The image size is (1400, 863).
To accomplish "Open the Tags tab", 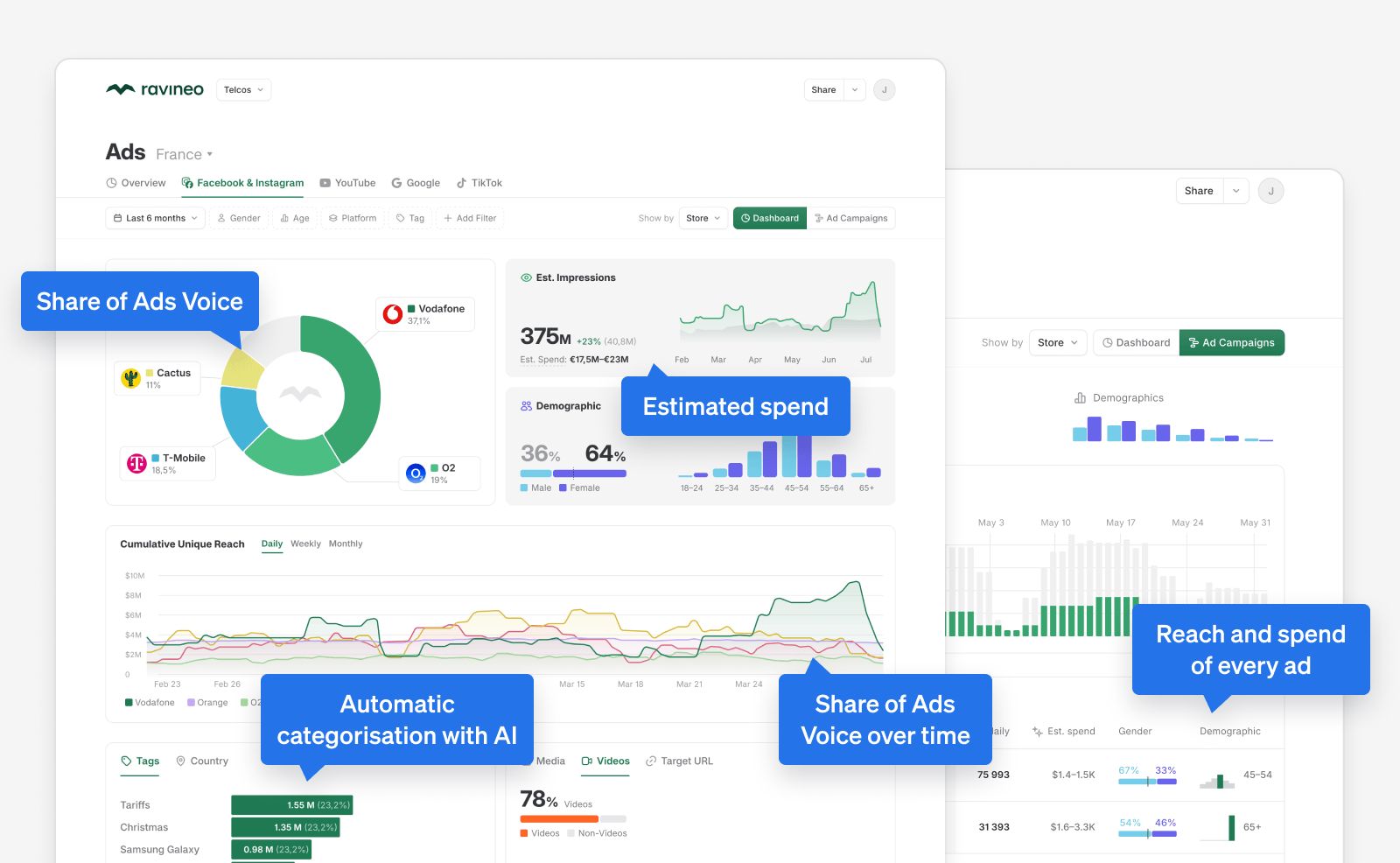I will click(140, 761).
